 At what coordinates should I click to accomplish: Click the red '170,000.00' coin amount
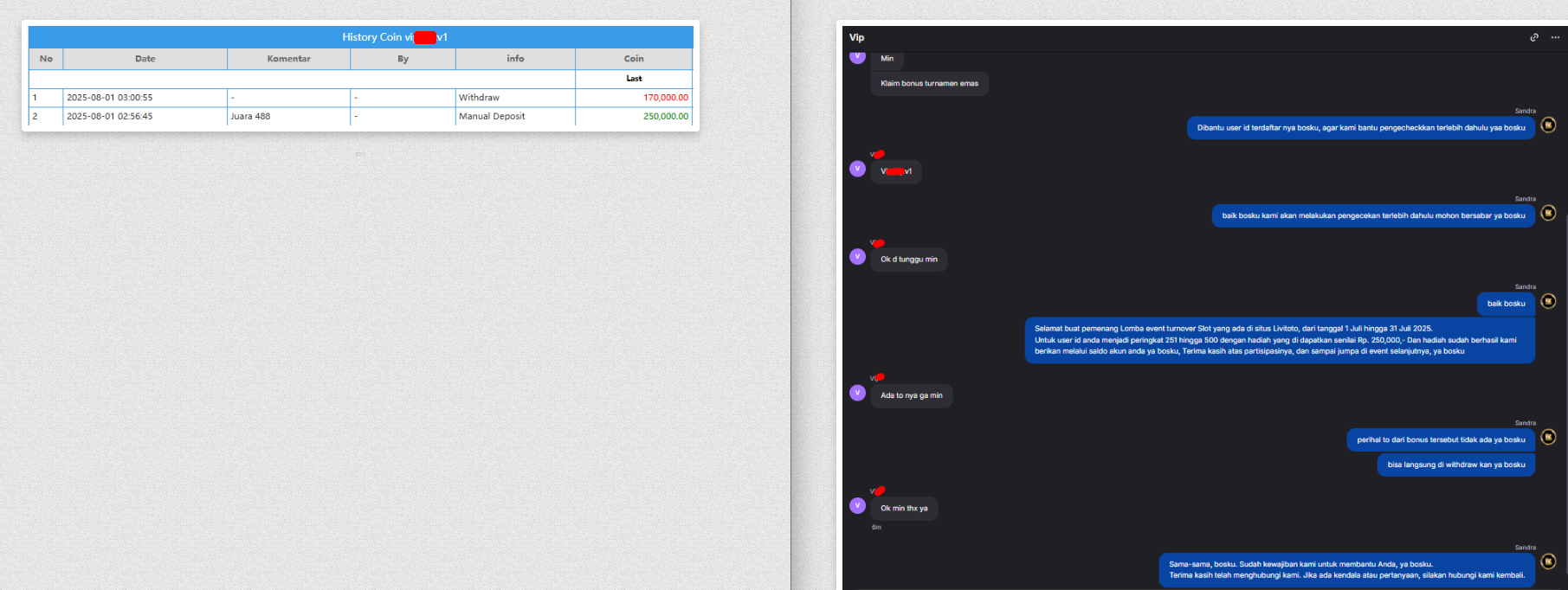(666, 98)
